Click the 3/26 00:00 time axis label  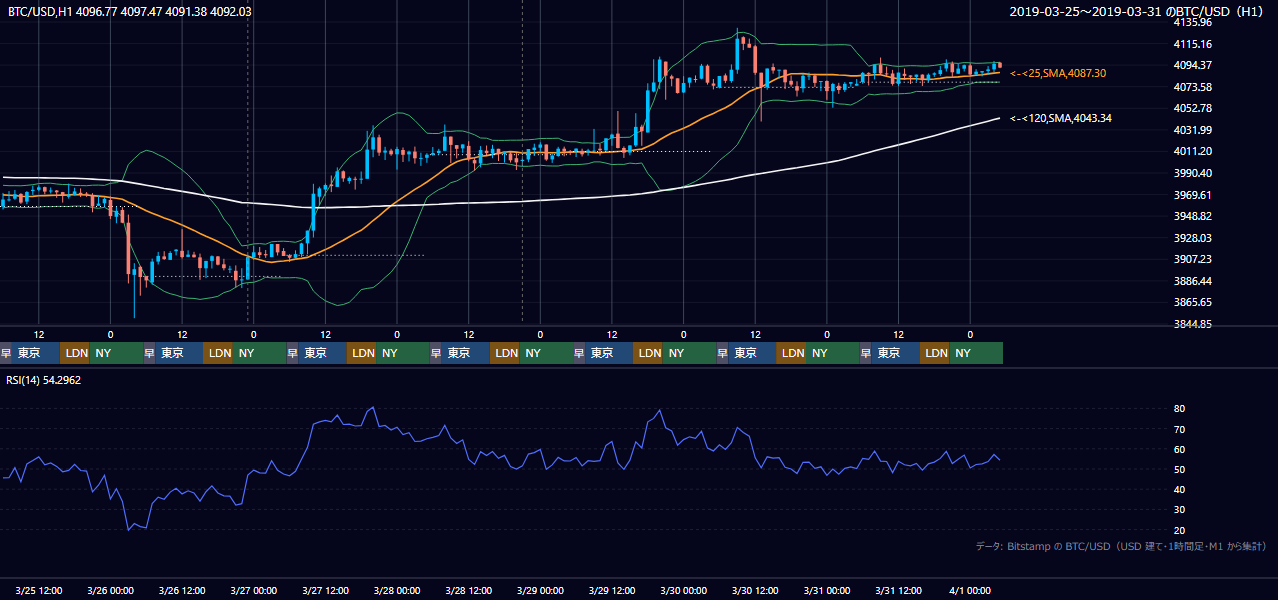coord(111,590)
